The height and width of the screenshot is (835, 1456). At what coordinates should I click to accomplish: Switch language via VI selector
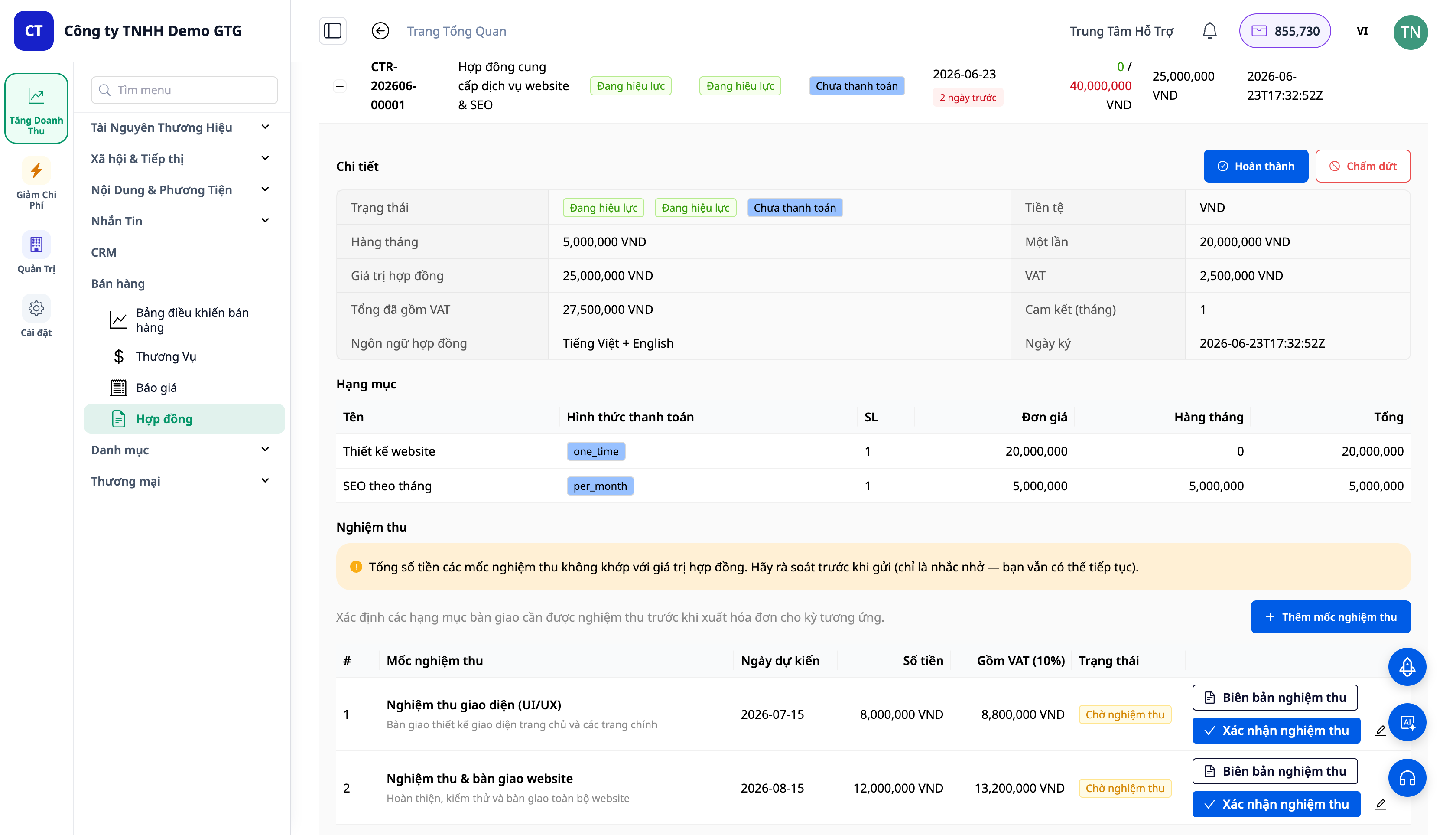coord(1362,31)
